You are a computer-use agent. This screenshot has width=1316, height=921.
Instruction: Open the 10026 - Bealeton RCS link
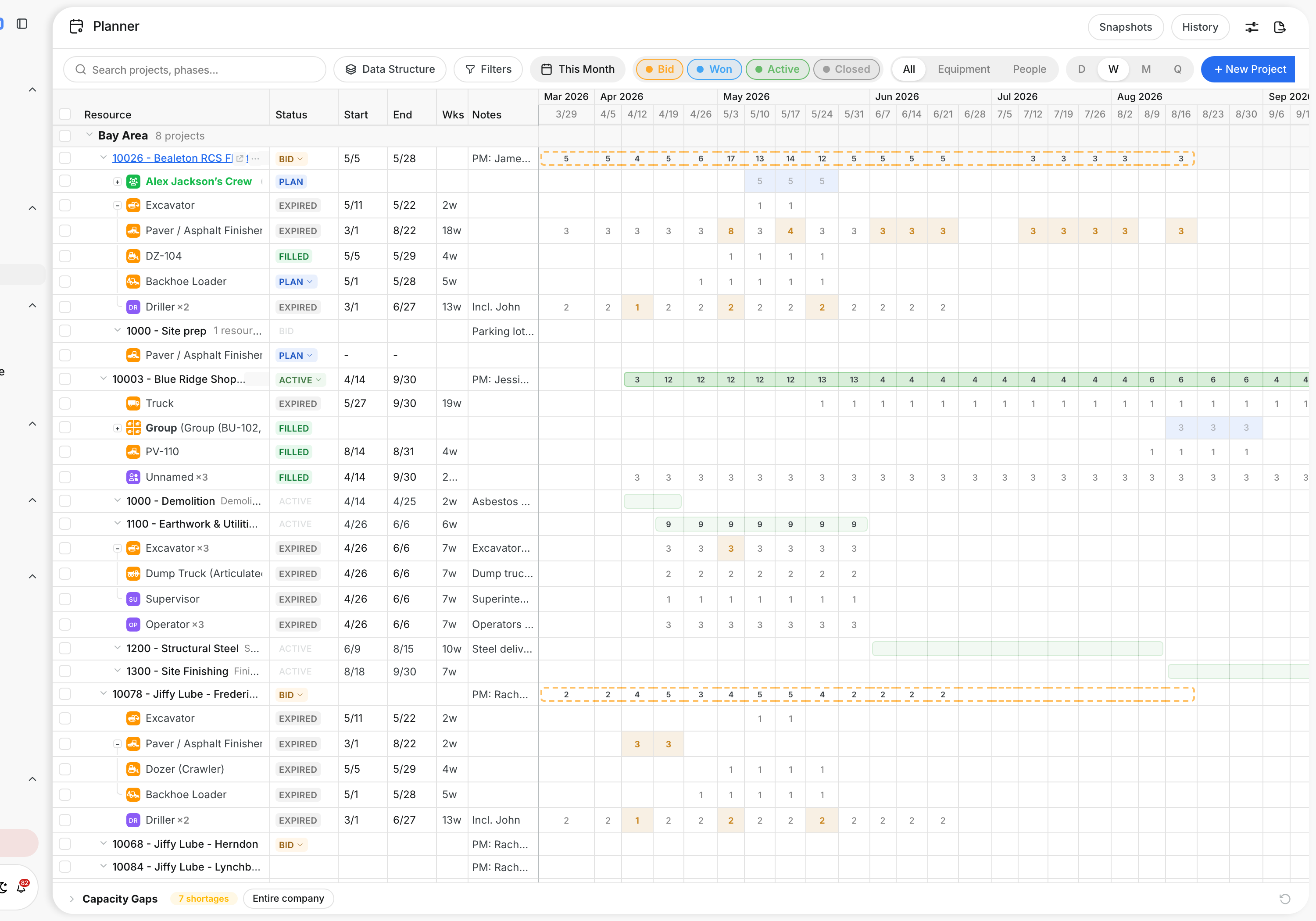pos(172,158)
